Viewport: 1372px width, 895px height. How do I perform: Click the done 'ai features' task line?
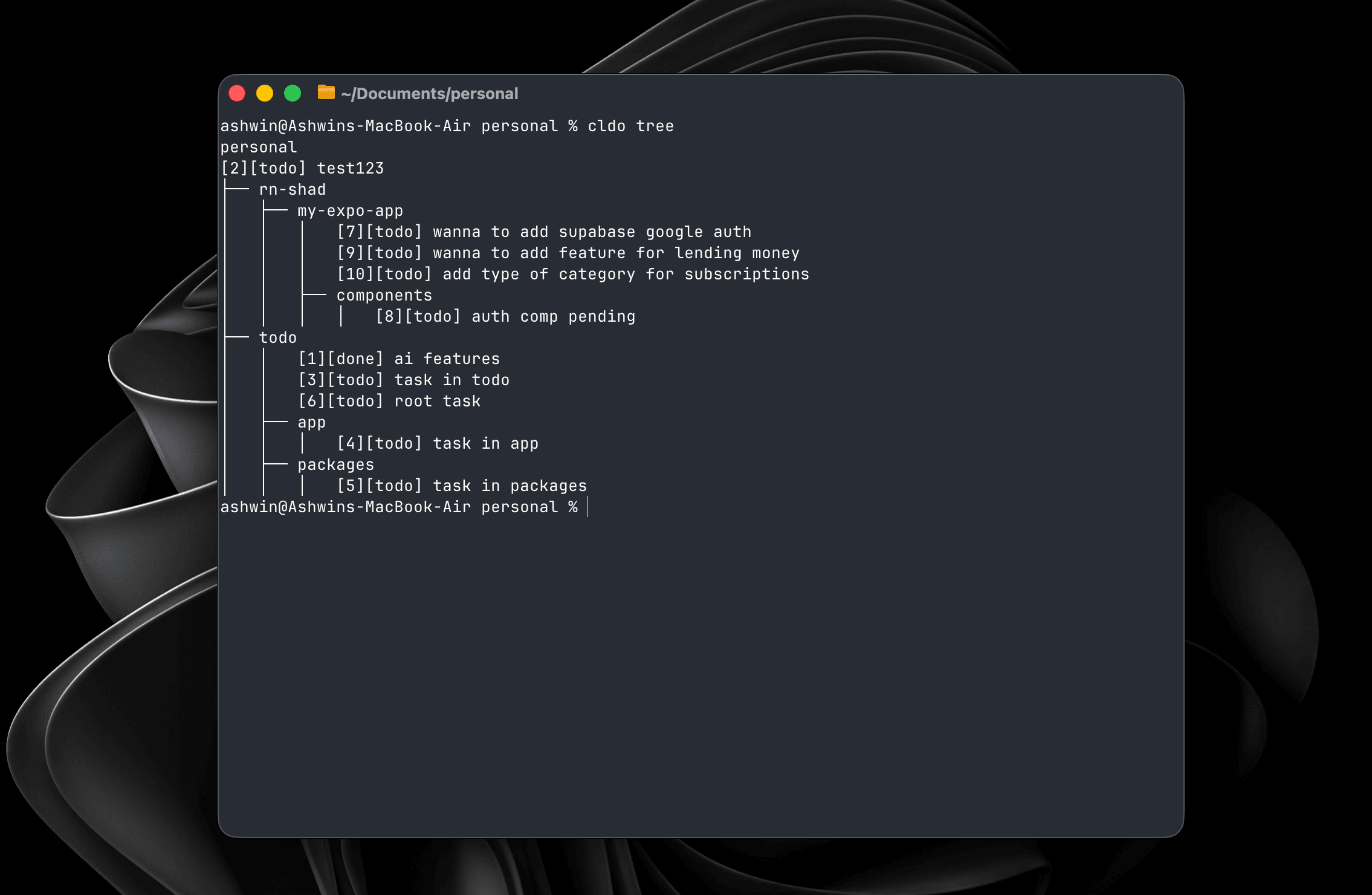pyautogui.click(x=399, y=359)
